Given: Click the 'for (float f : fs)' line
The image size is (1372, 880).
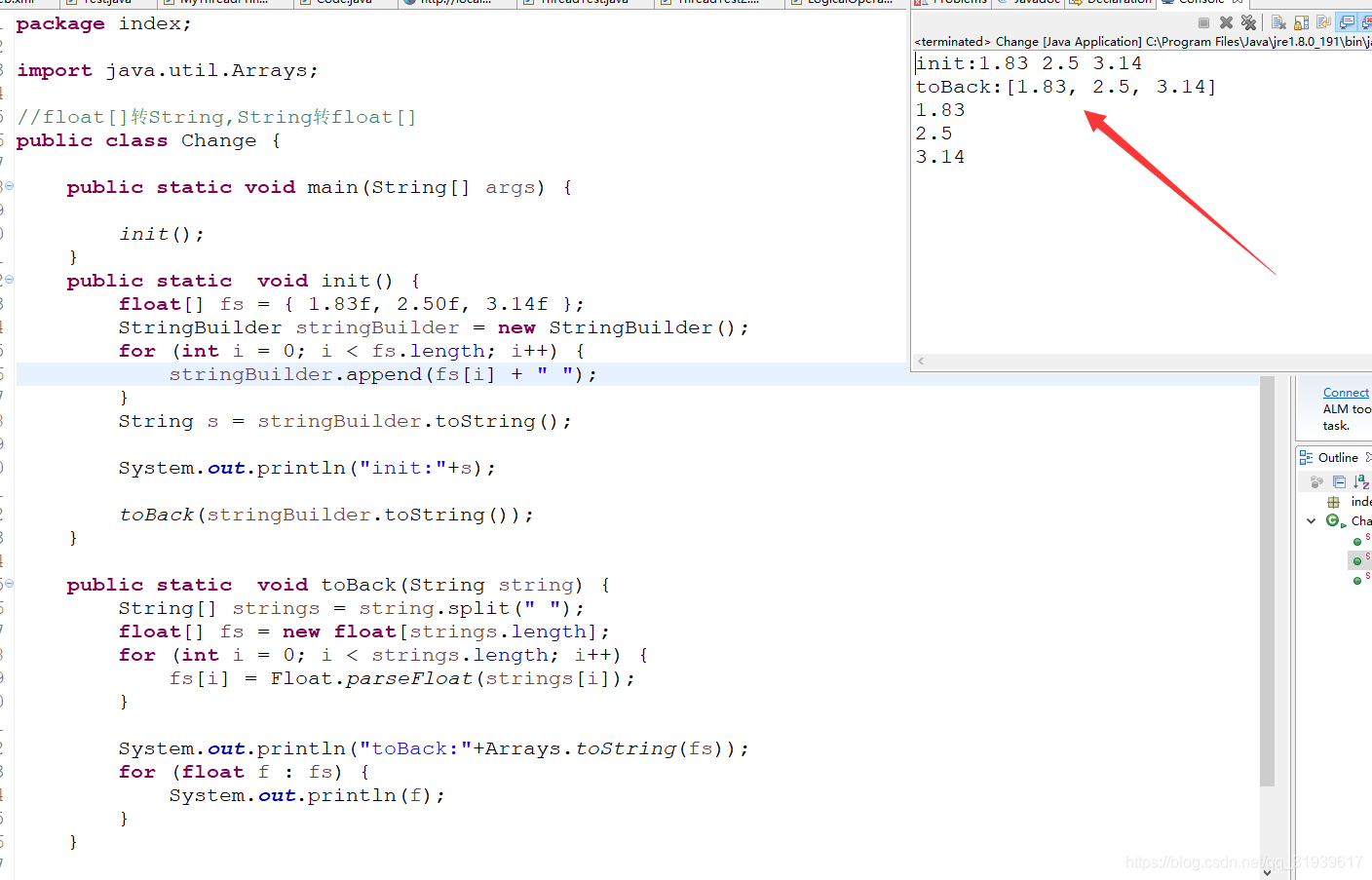Looking at the screenshot, I should (245, 772).
